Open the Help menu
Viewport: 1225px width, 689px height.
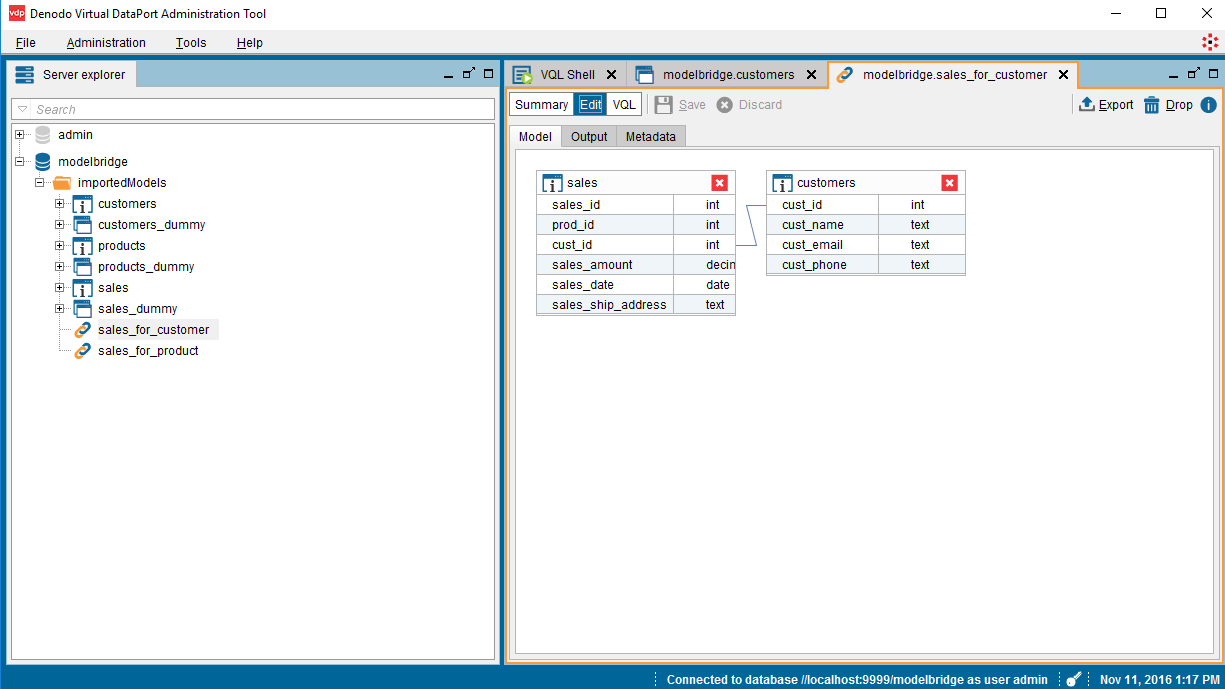[x=250, y=43]
